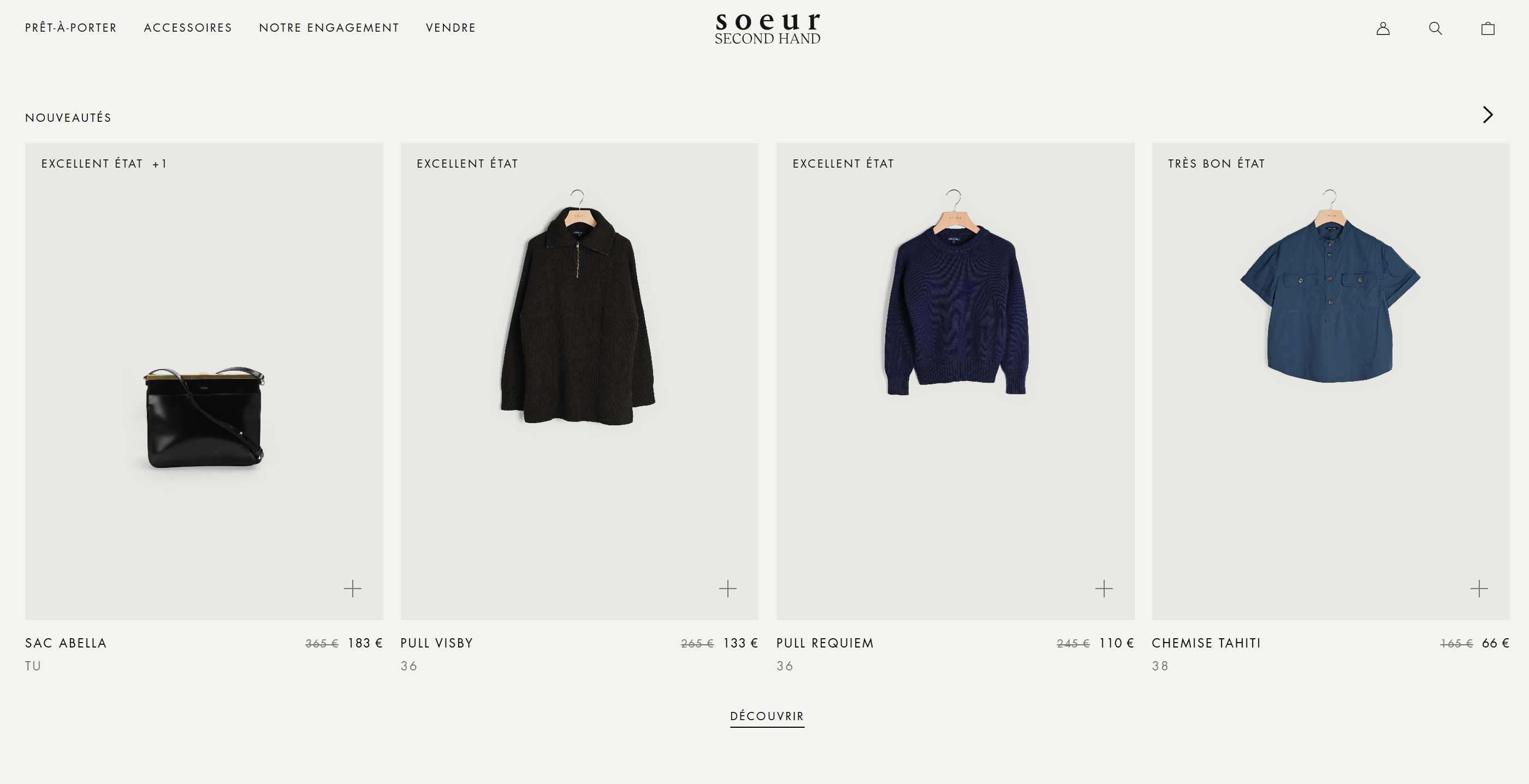Open the shopping bag icon

(1487, 28)
